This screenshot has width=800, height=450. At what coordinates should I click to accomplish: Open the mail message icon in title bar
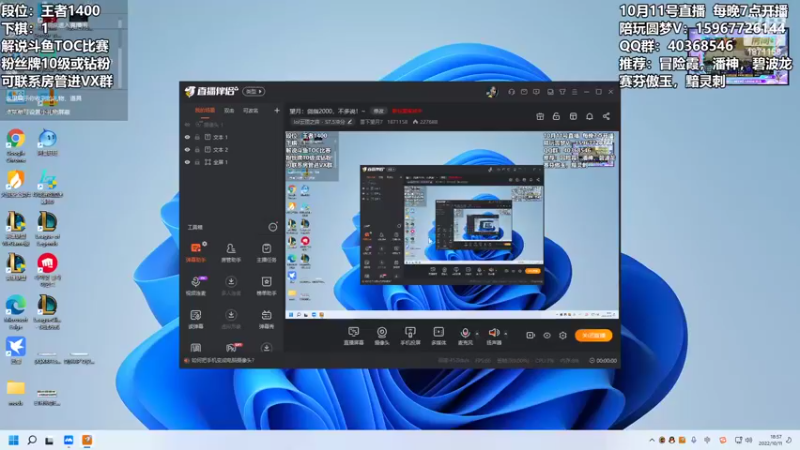[524, 92]
